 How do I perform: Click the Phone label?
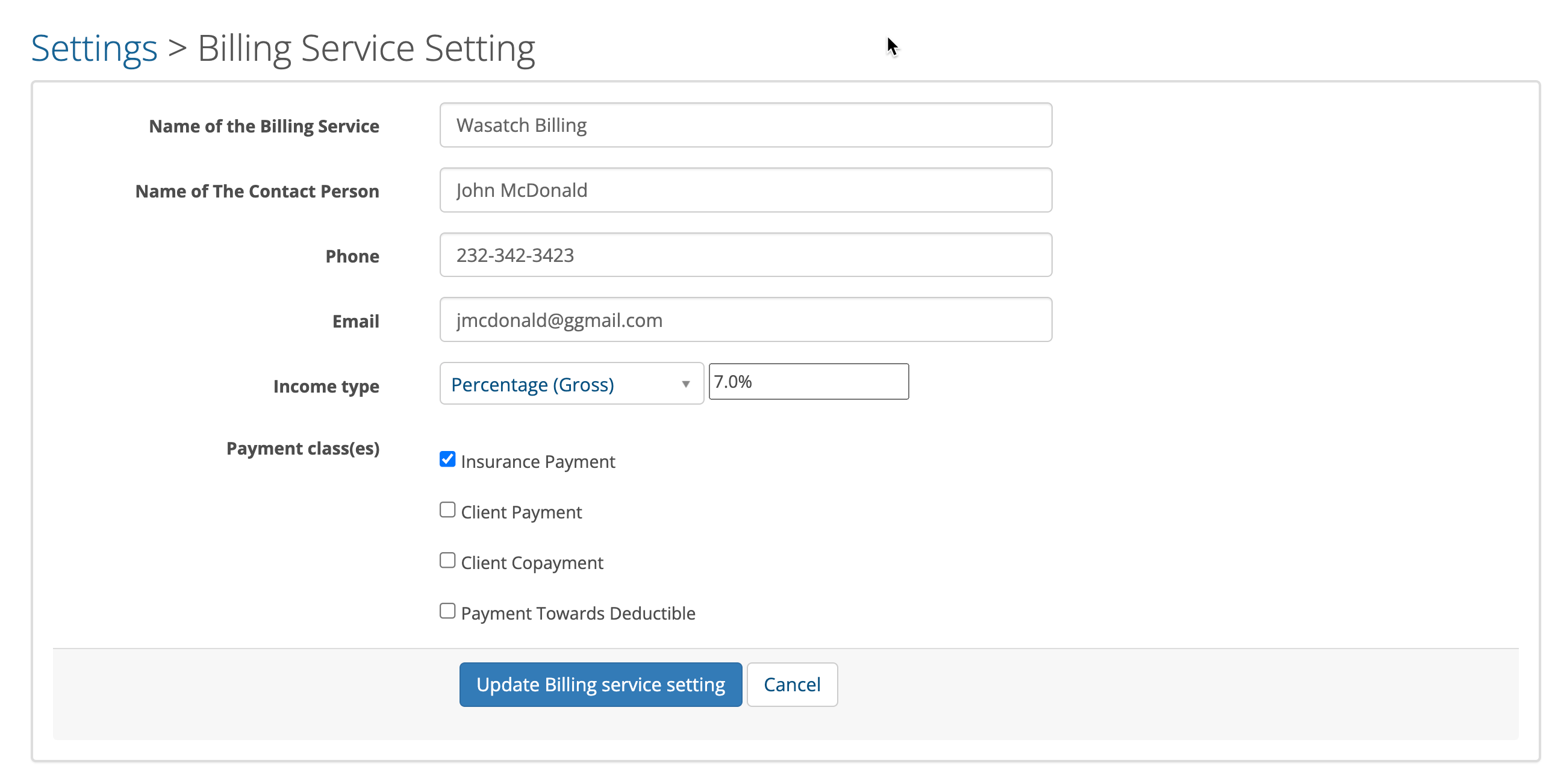(x=352, y=257)
